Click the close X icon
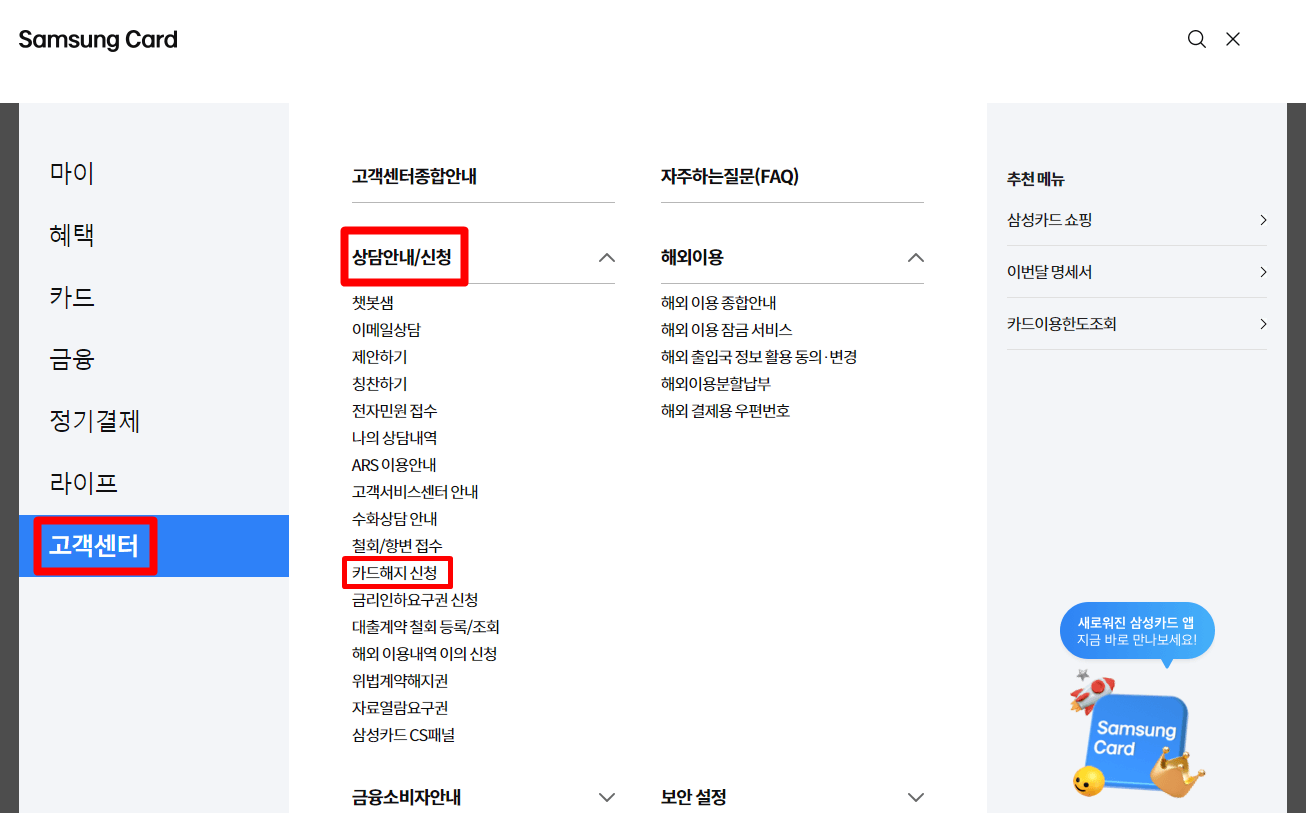This screenshot has width=1306, height=813. pos(1232,39)
